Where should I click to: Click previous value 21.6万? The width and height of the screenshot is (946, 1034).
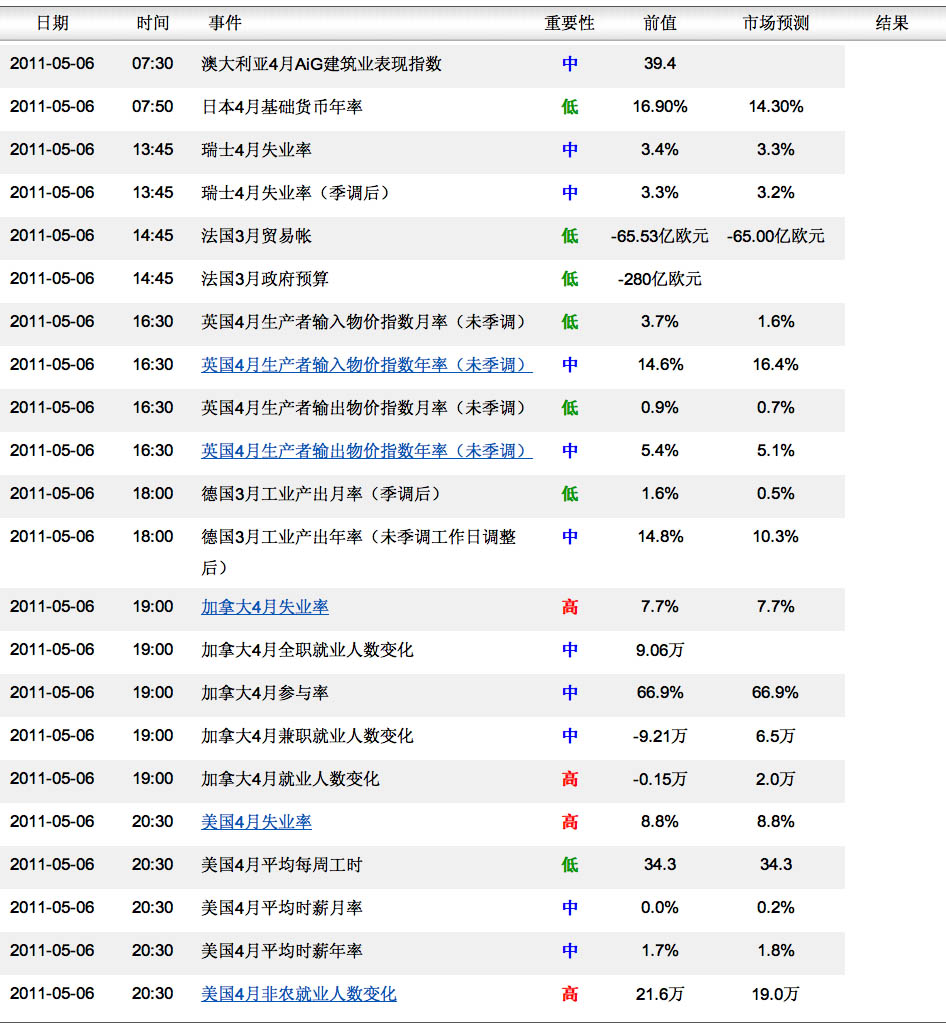click(660, 994)
